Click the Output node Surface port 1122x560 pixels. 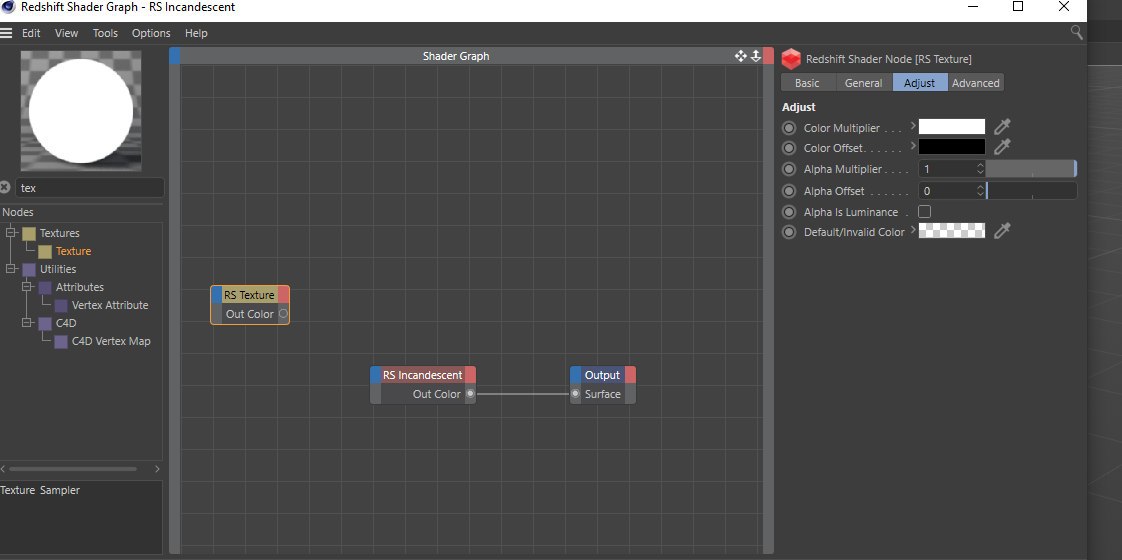575,393
